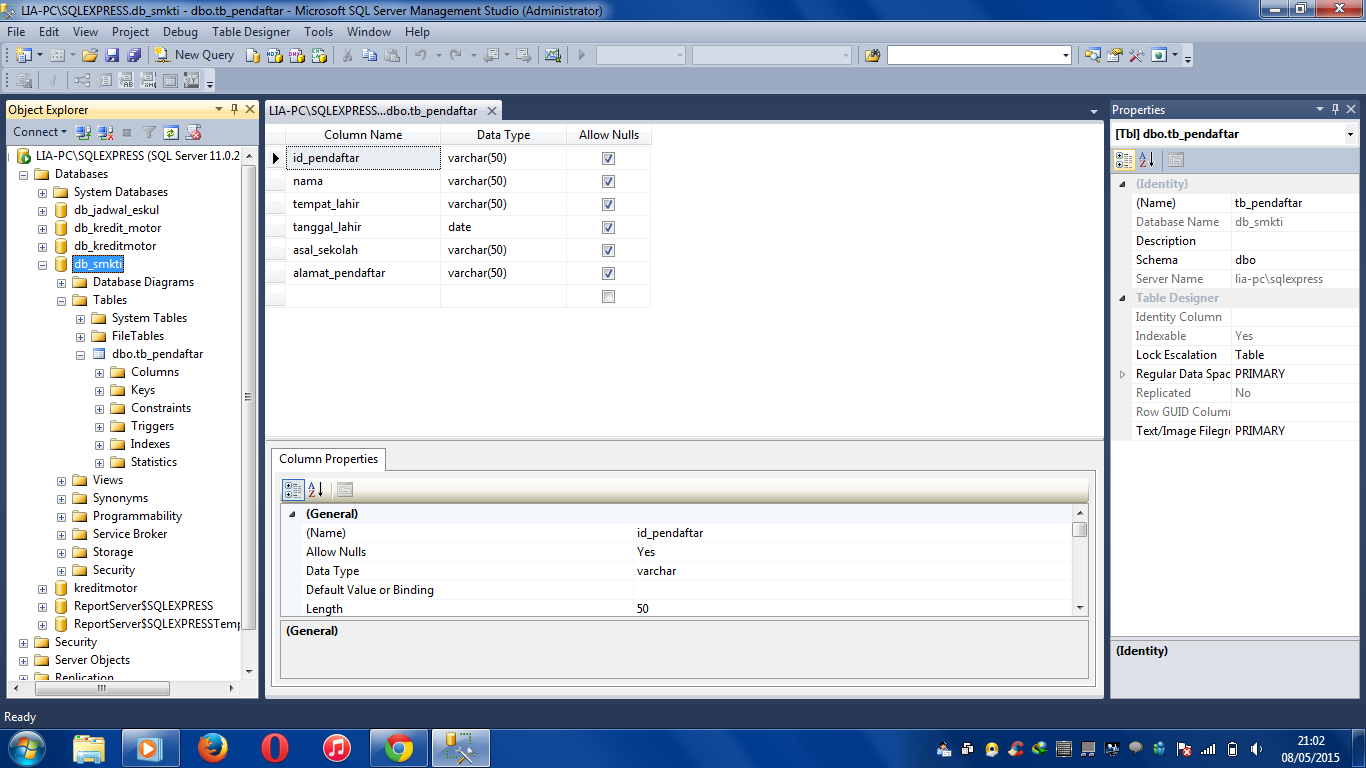Expand the db_jadwal_eskul database node
1366x768 pixels.
42,210
